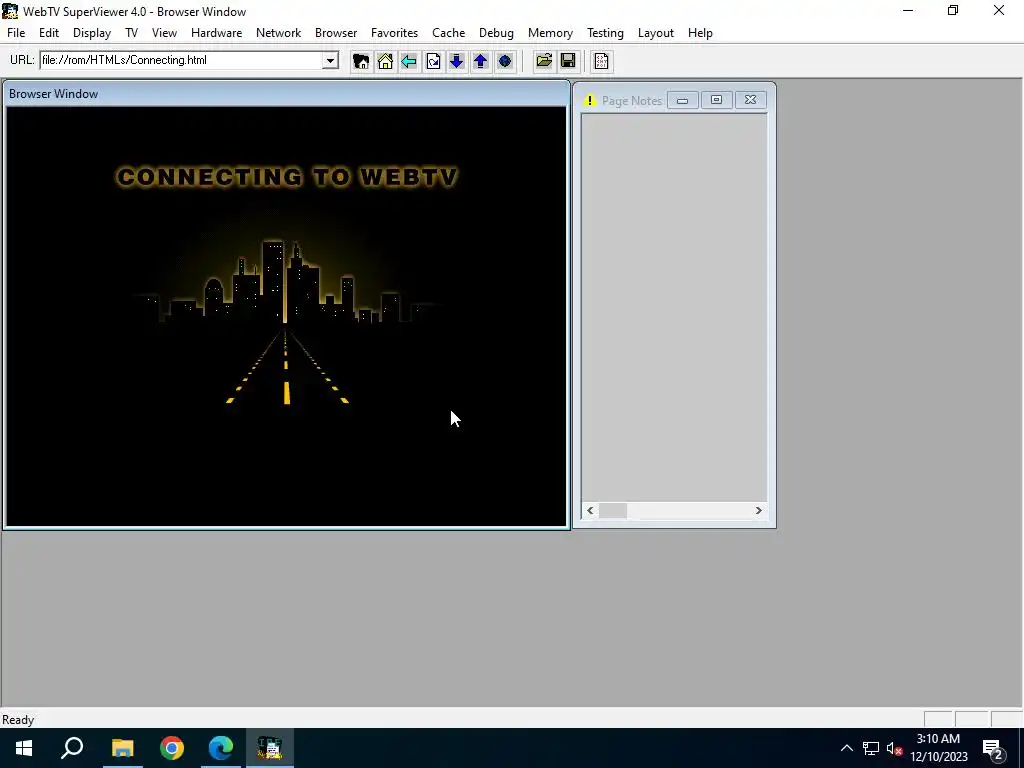
Task: Click the muted volume tray icon
Action: (895, 748)
